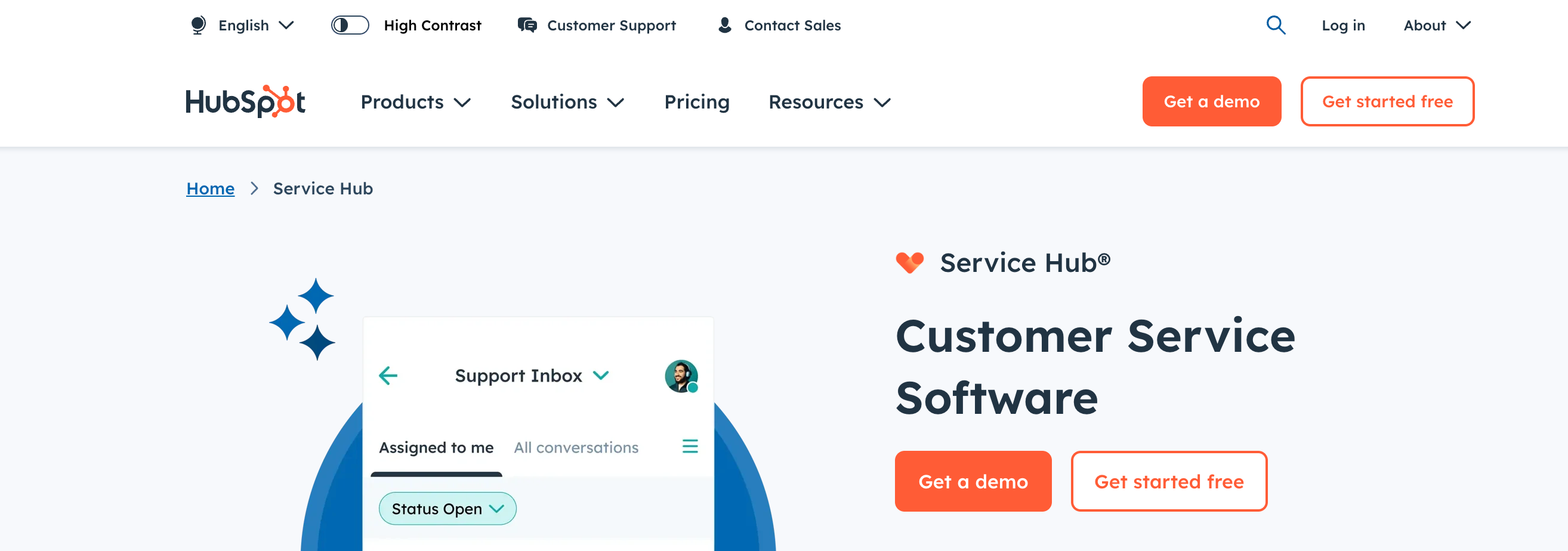Click the Log in link

(1344, 26)
